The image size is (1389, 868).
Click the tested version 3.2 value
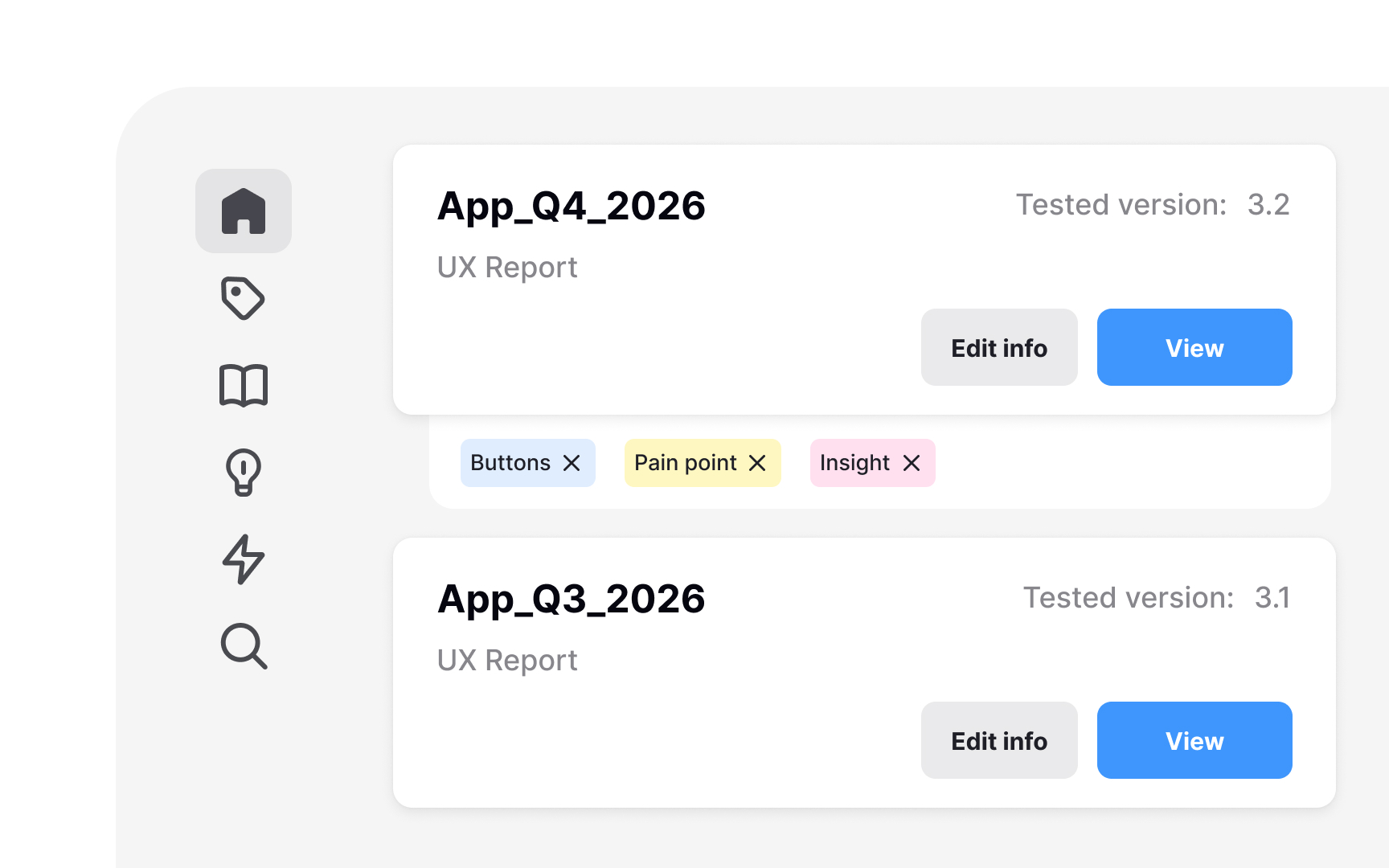pos(1268,205)
